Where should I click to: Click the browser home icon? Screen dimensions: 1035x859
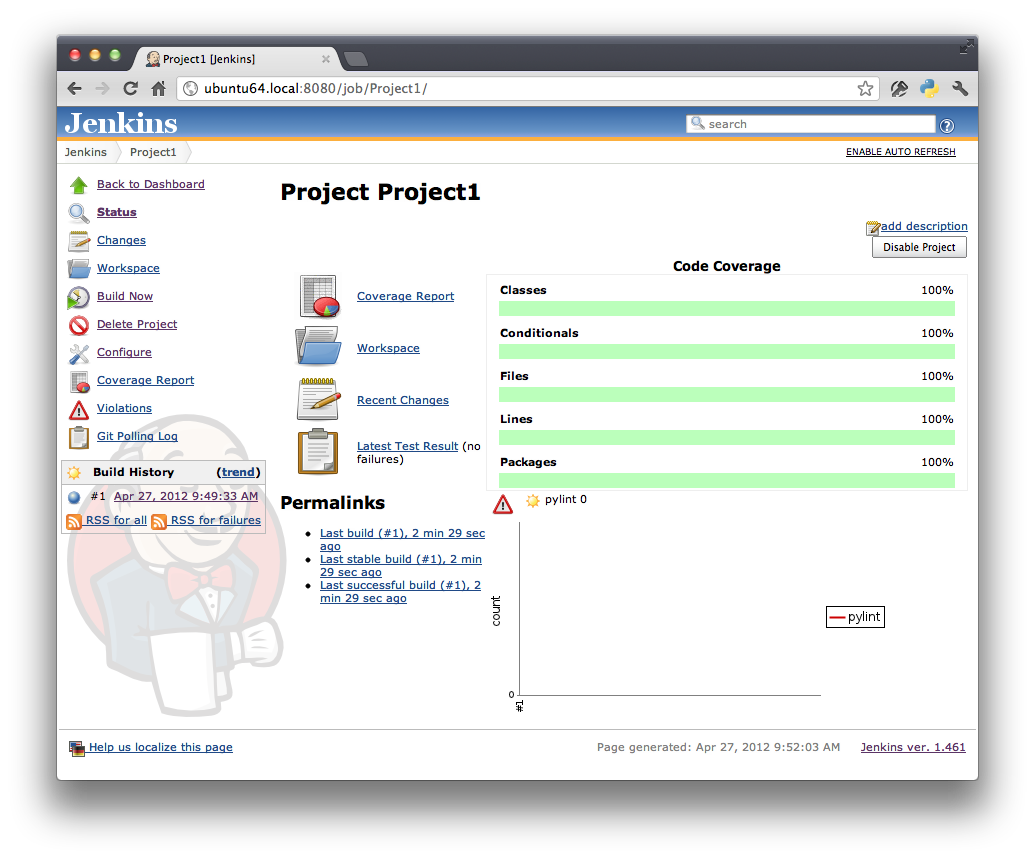point(158,88)
